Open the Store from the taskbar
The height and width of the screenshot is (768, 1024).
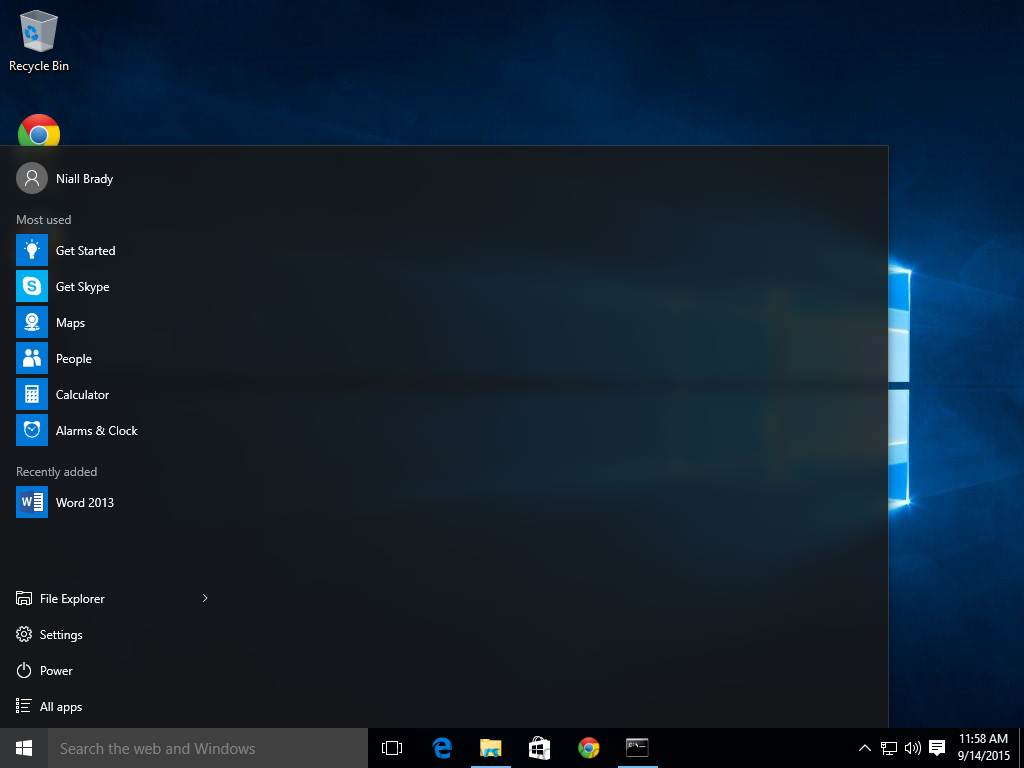[539, 748]
